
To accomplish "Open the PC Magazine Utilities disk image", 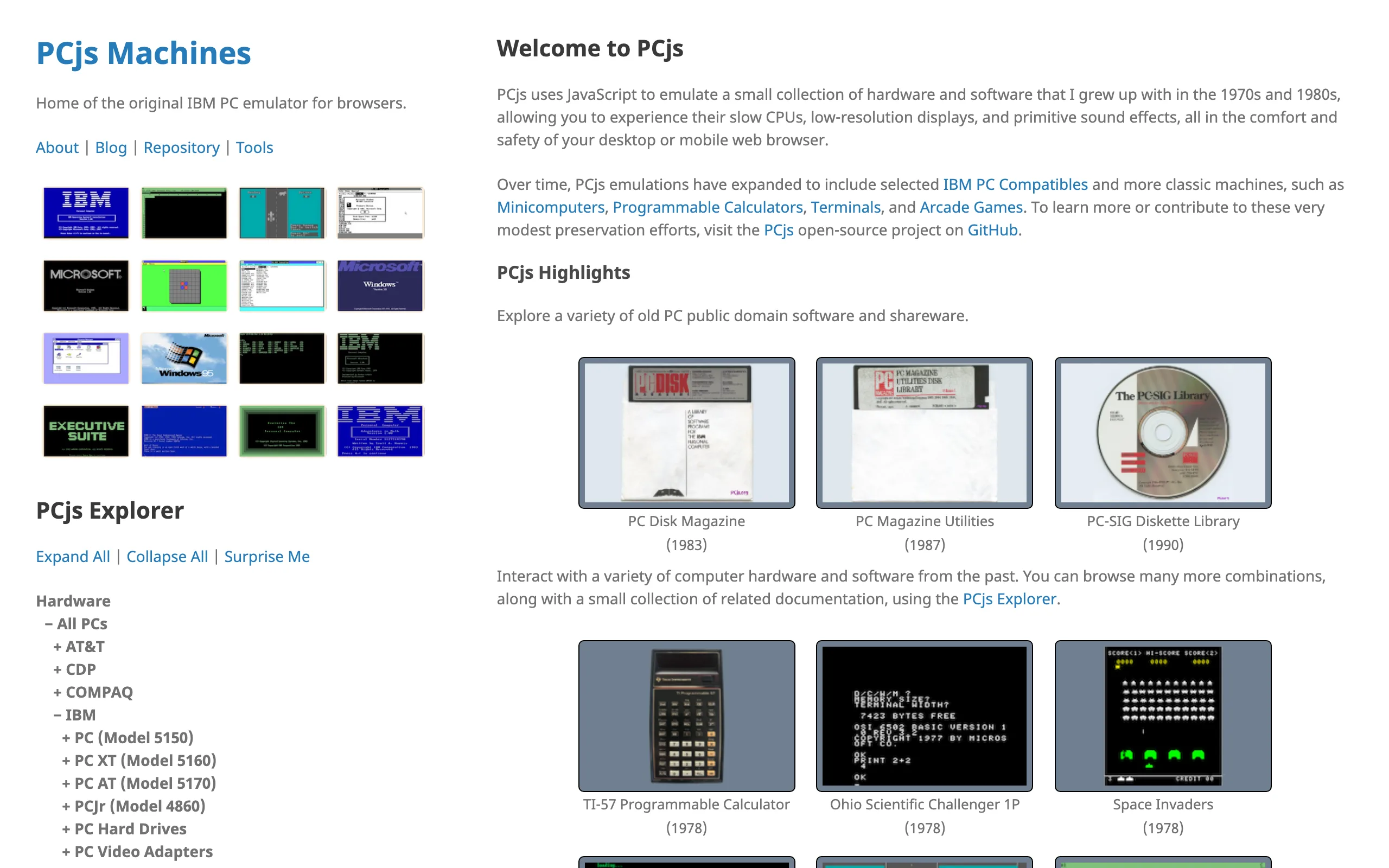I will (924, 433).
